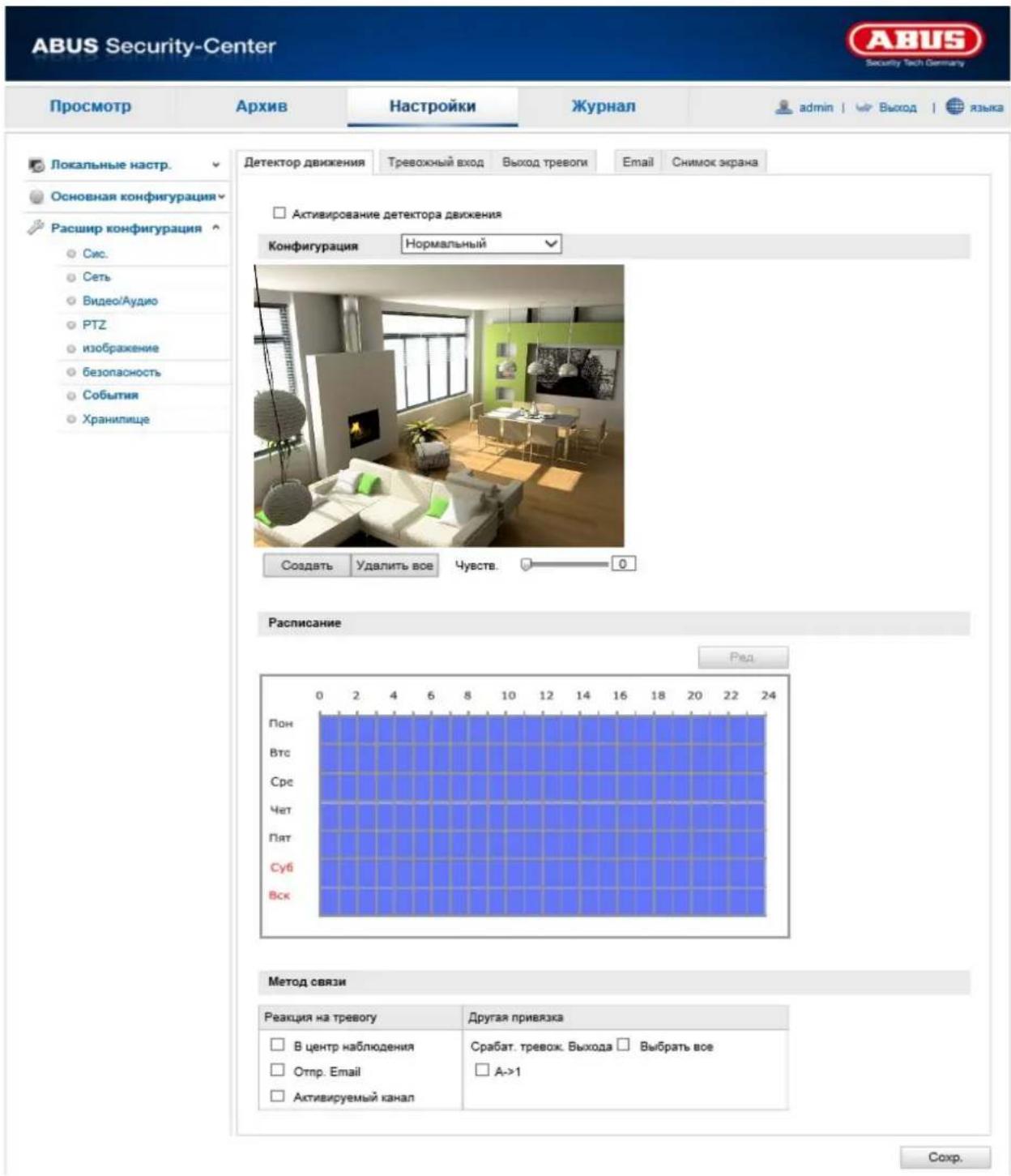Screen dimensions: 1011x1176
Task: Open the Сеть settings item
Action: [96, 277]
